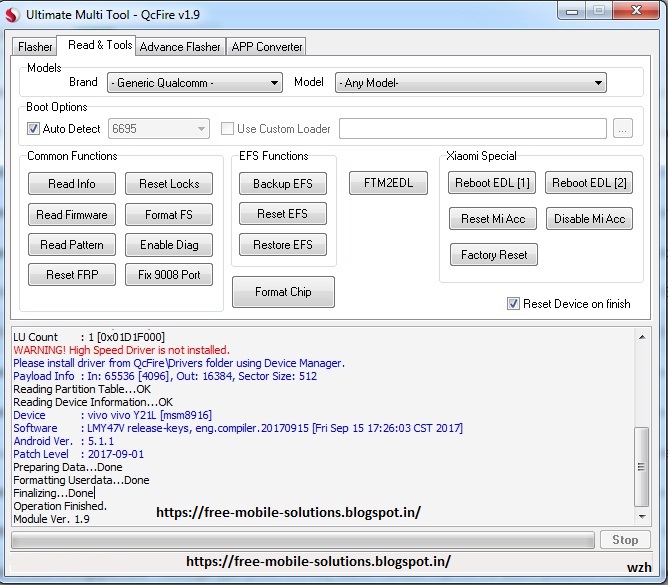Expand the 6695 loader dropdown
Viewport: 668px width, 585px height.
pos(159,128)
